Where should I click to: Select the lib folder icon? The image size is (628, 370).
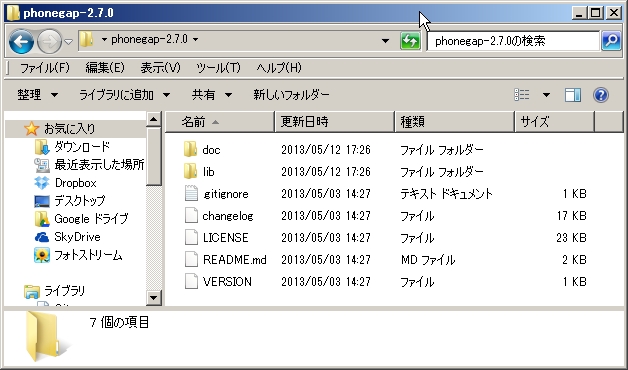(x=190, y=171)
